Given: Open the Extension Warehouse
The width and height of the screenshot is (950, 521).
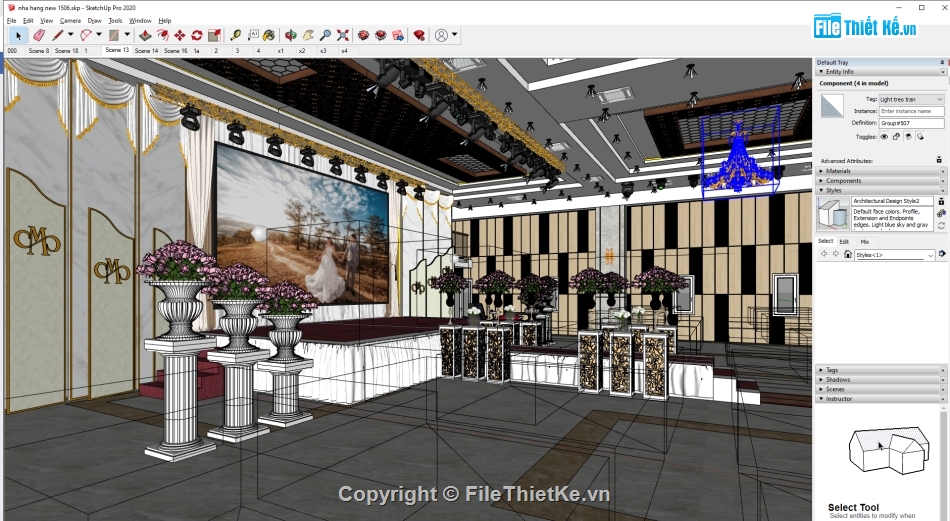Looking at the screenshot, I should point(380,36).
